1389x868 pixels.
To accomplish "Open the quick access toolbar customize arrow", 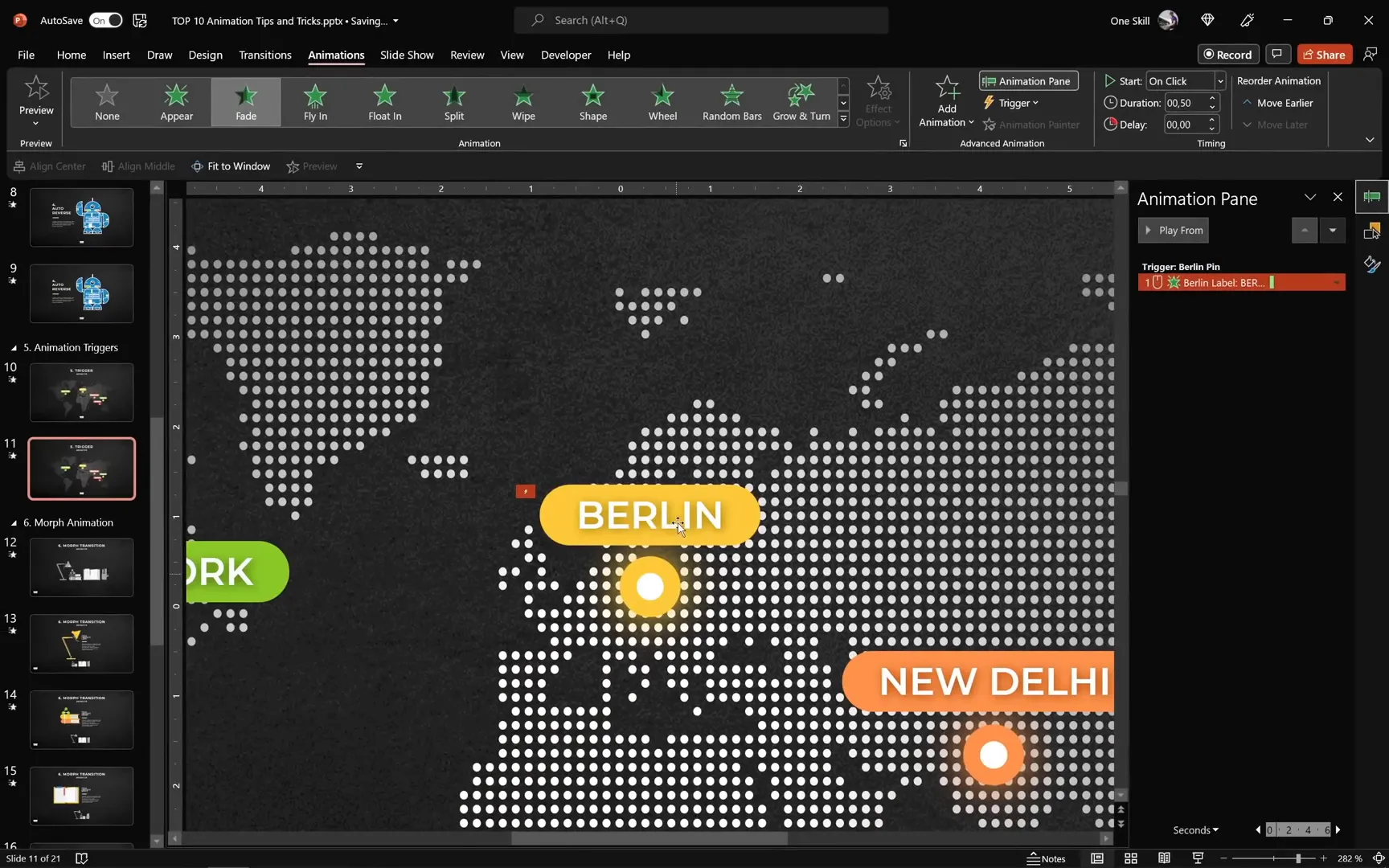I will pyautogui.click(x=359, y=166).
